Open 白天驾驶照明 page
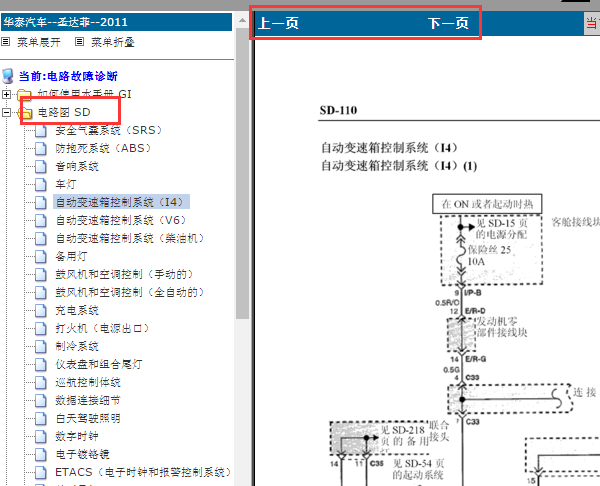Viewport: 600px width, 486px height. pyautogui.click(x=88, y=418)
